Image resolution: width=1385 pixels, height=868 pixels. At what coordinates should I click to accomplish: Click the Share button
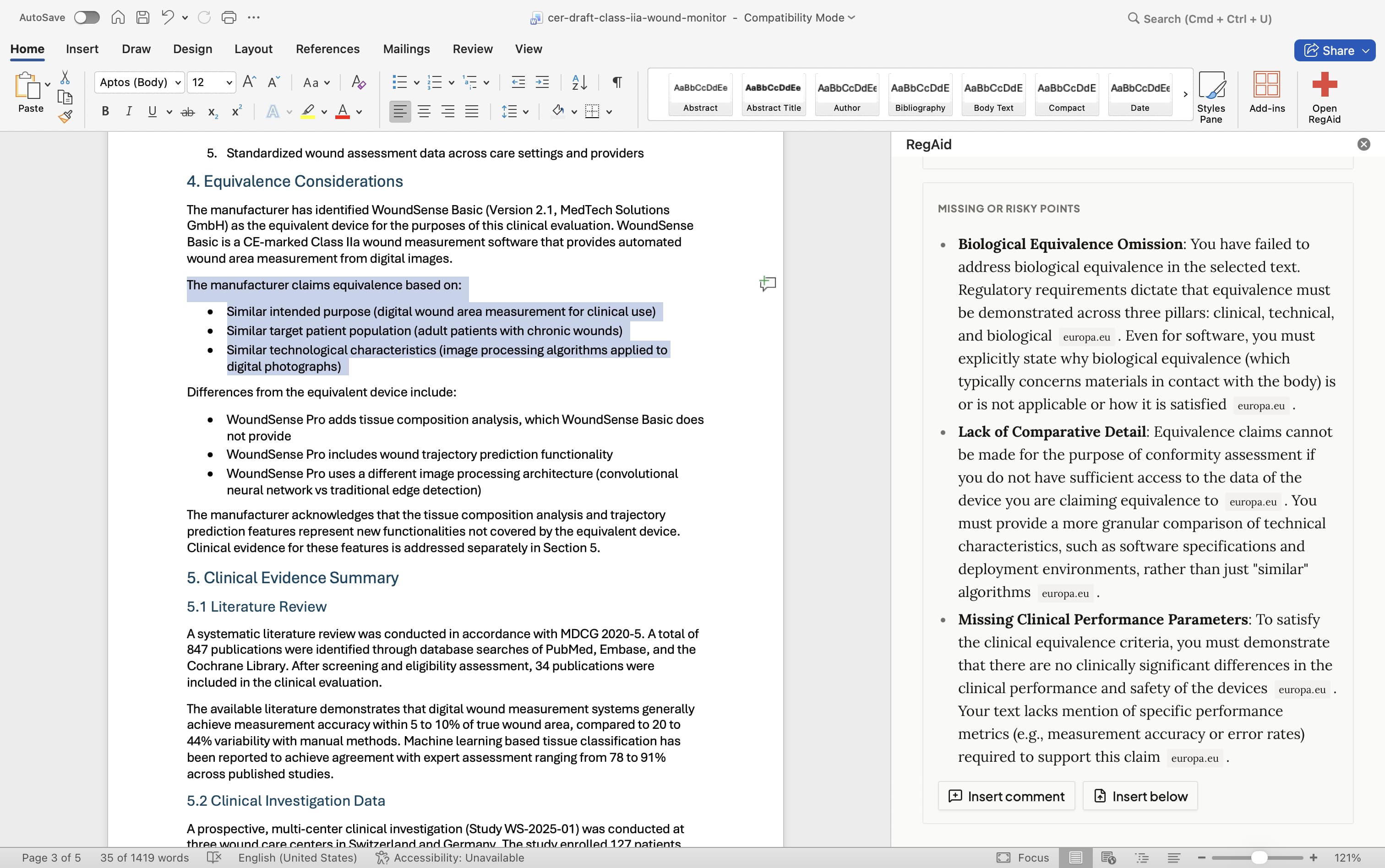(1333, 50)
